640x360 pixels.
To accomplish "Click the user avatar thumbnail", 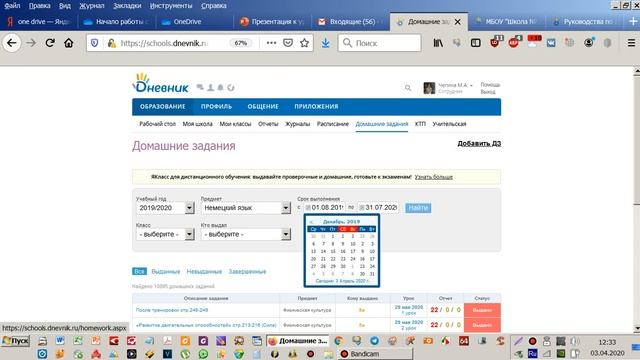I will pos(429,88).
